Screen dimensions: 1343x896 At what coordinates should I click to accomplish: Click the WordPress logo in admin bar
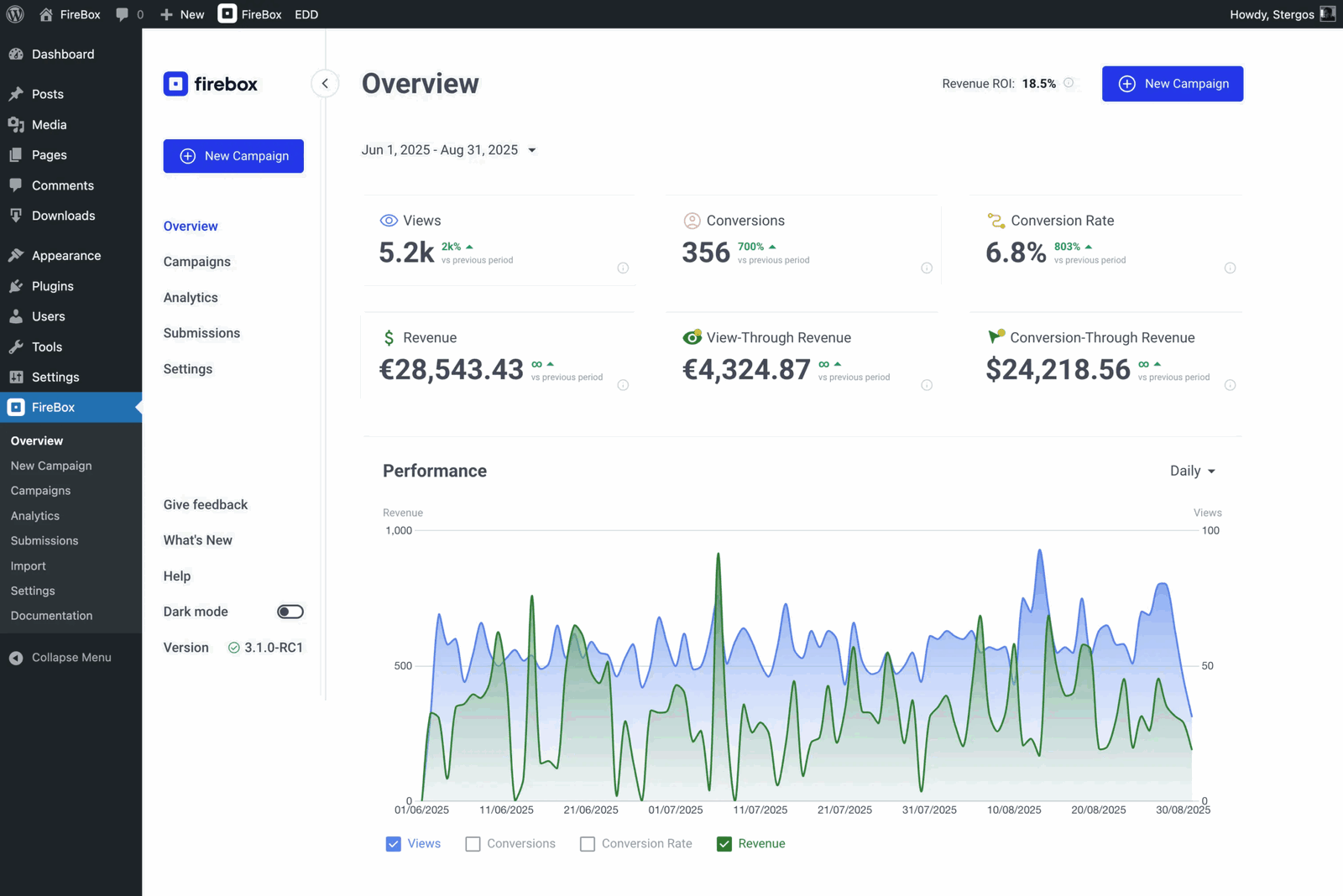pyautogui.click(x=15, y=14)
